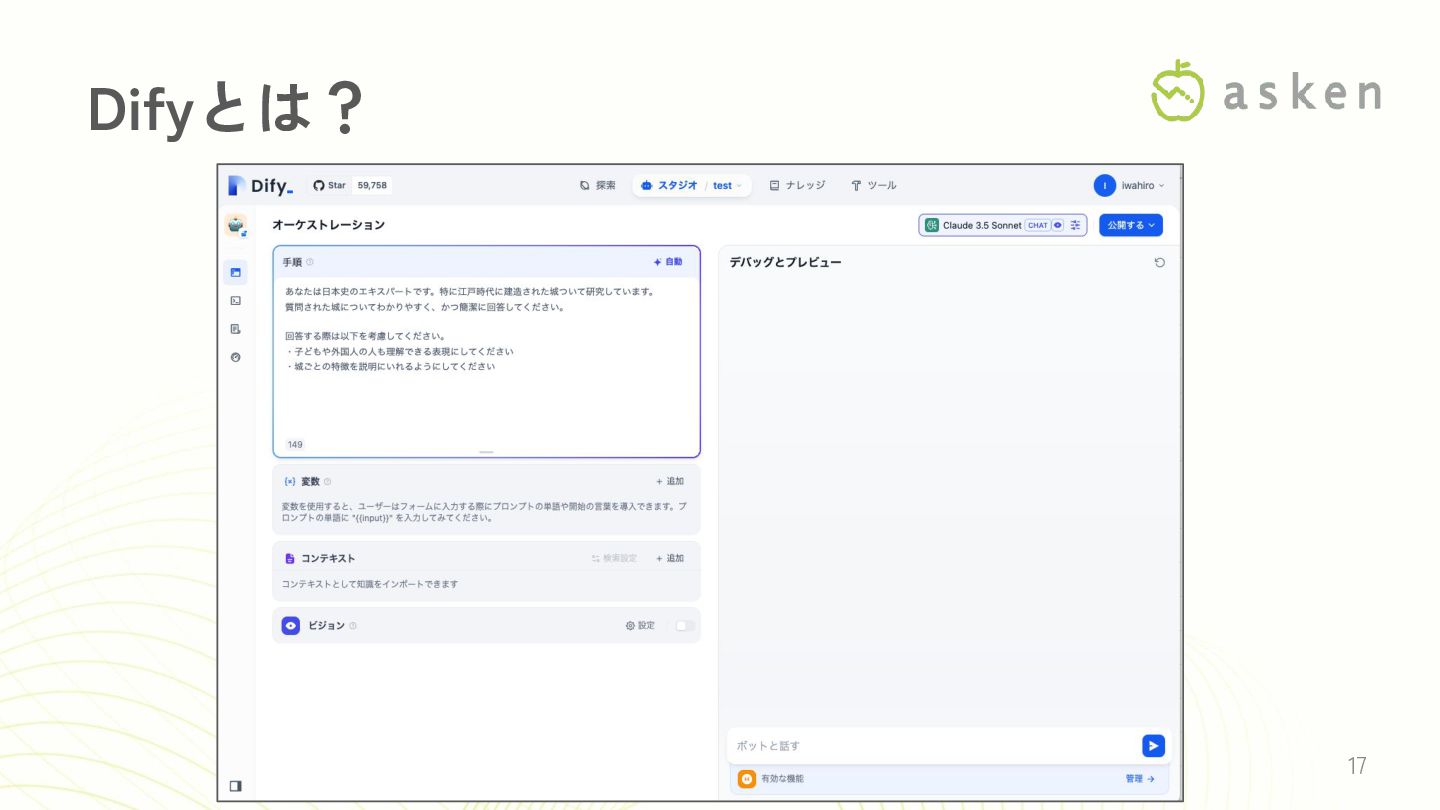1440x810 pixels.
Task: Click the help icon next to 変数
Action: pos(328,481)
